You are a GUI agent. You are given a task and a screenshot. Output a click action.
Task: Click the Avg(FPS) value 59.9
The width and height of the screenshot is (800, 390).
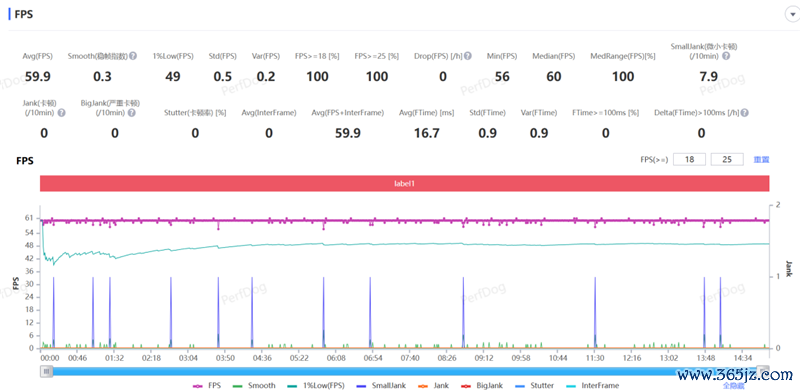coord(38,77)
